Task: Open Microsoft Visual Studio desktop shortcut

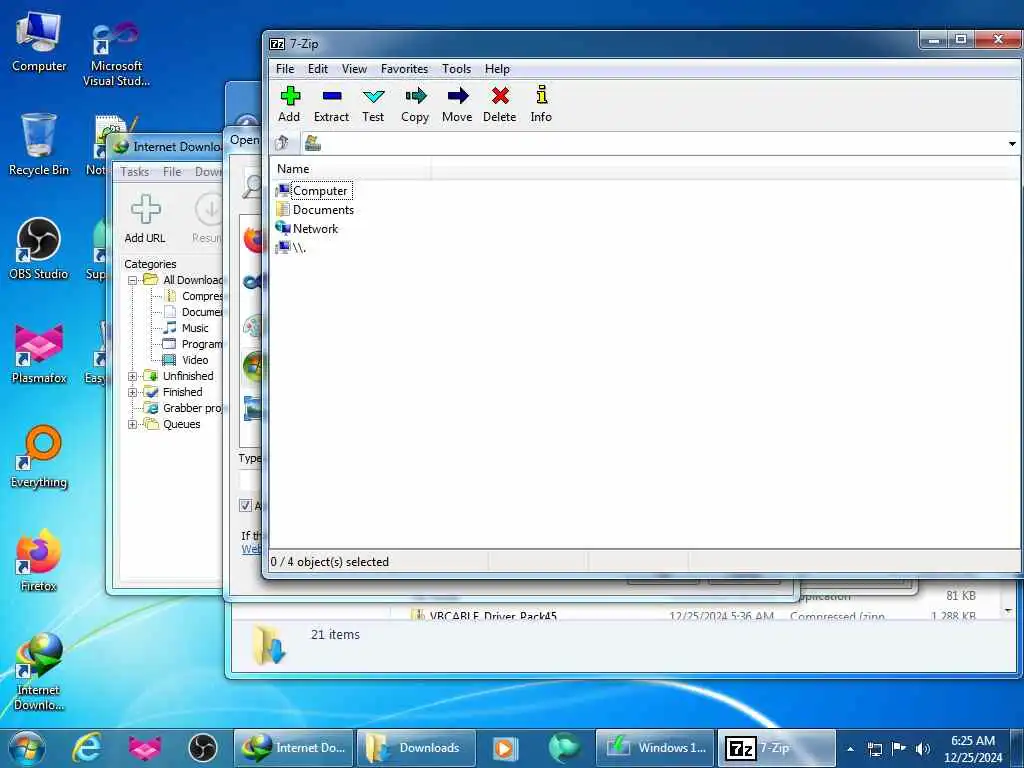Action: pyautogui.click(x=116, y=54)
